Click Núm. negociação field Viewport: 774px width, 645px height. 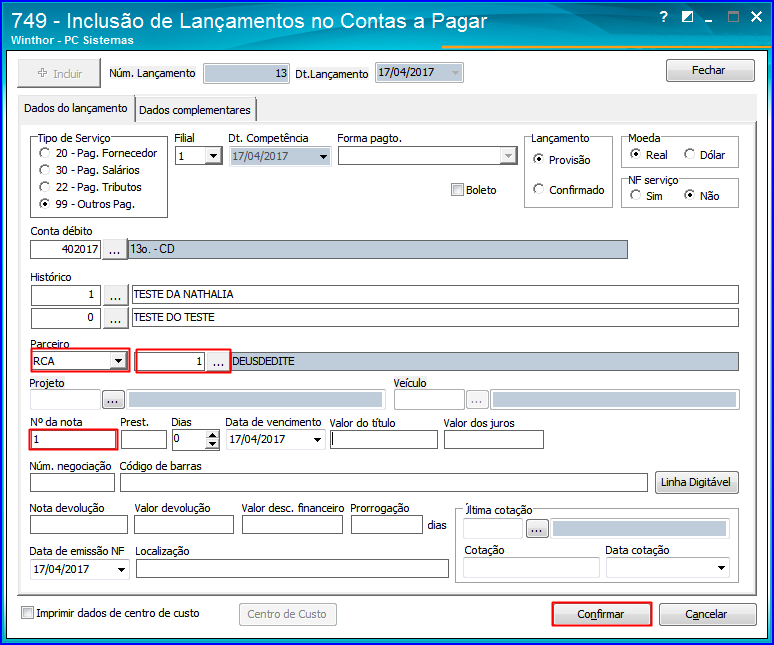click(72, 483)
